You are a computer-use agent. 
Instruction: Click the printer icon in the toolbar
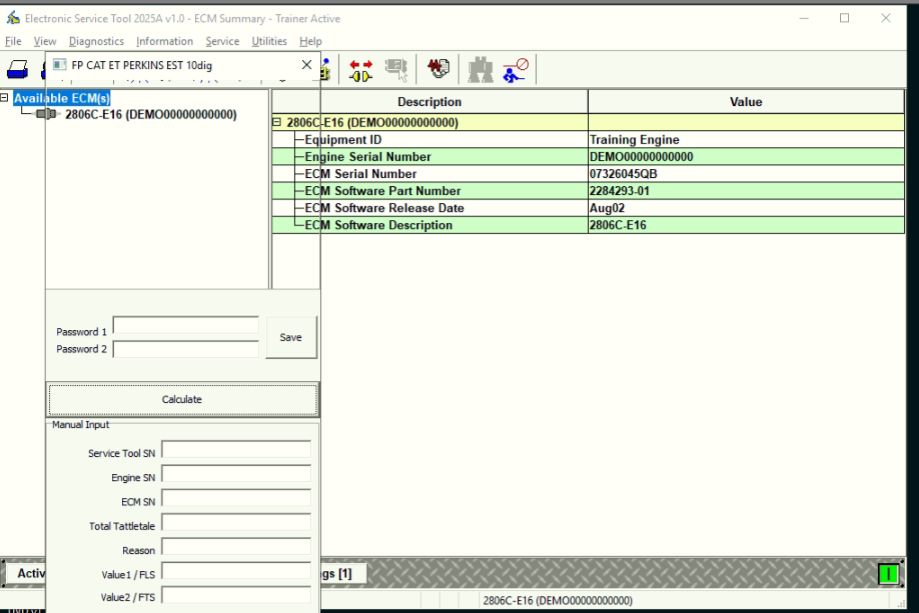click(18, 69)
